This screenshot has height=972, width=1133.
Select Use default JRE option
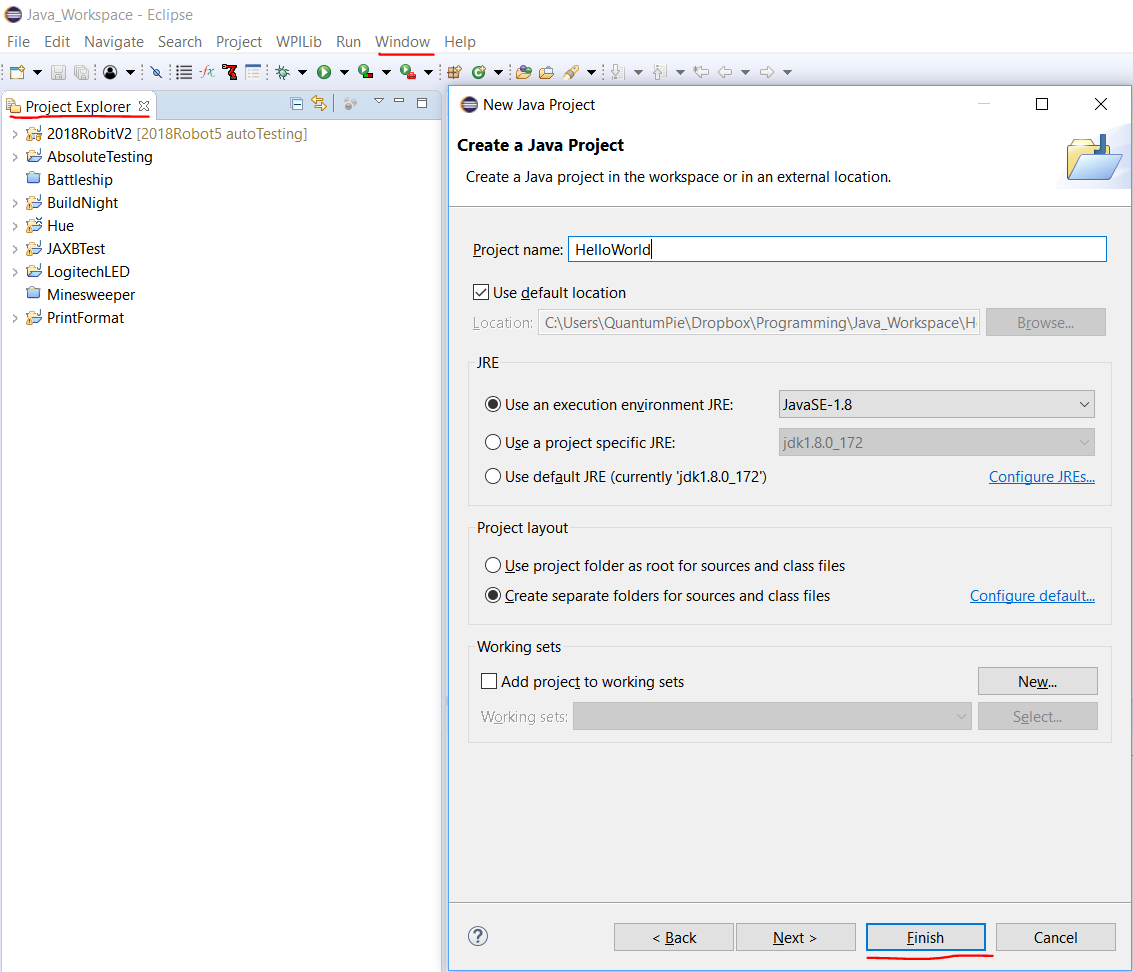click(493, 476)
